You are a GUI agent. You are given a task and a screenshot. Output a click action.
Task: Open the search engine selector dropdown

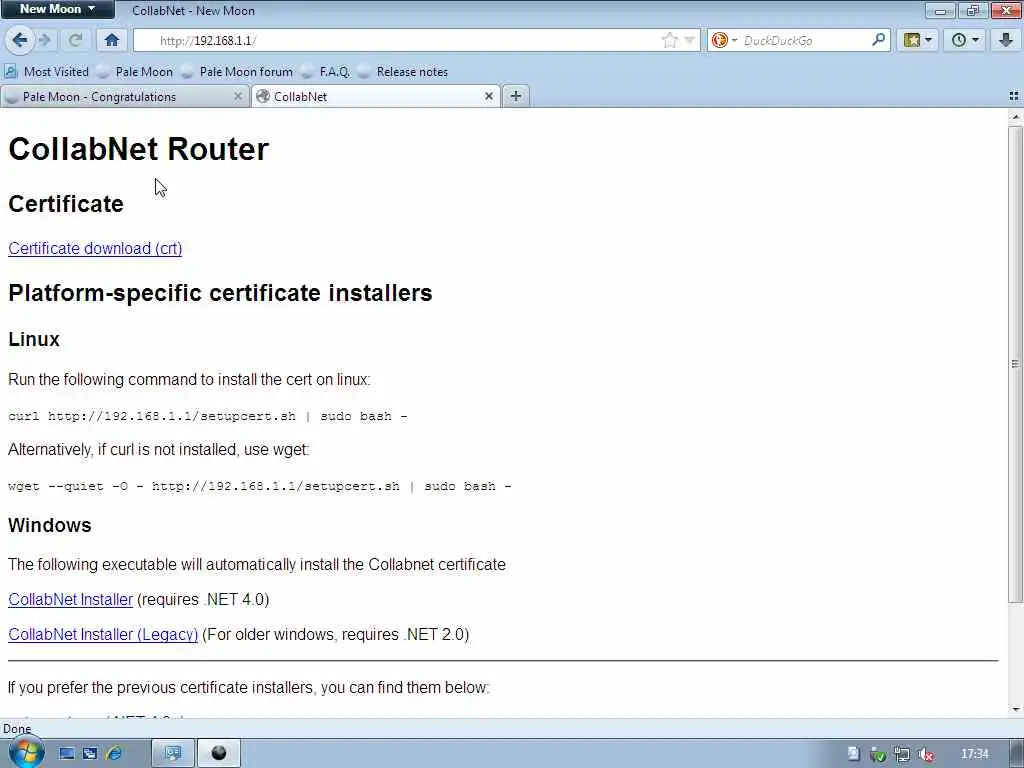pyautogui.click(x=724, y=40)
